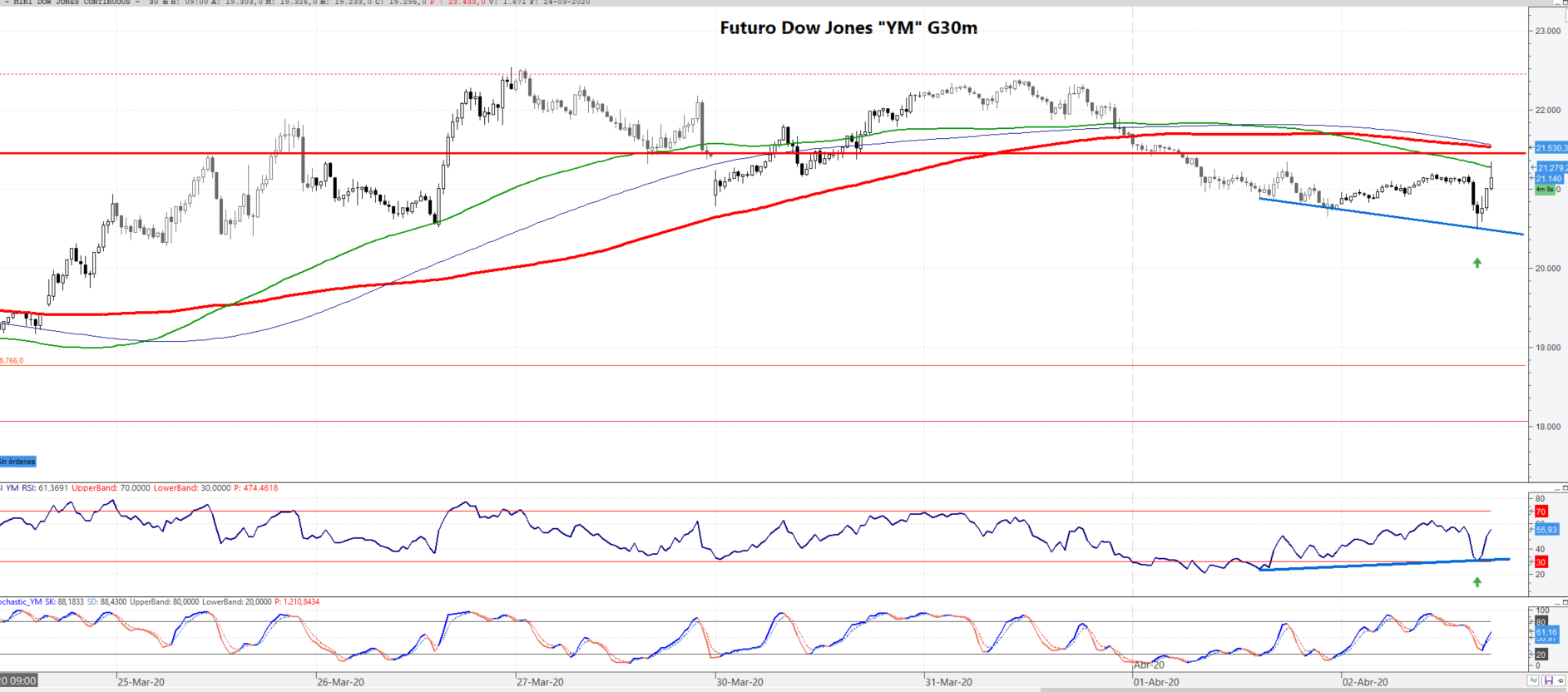1568x692 pixels.
Task: Click the blue 61,16 Stochastic value marker
Action: pyautogui.click(x=1546, y=633)
